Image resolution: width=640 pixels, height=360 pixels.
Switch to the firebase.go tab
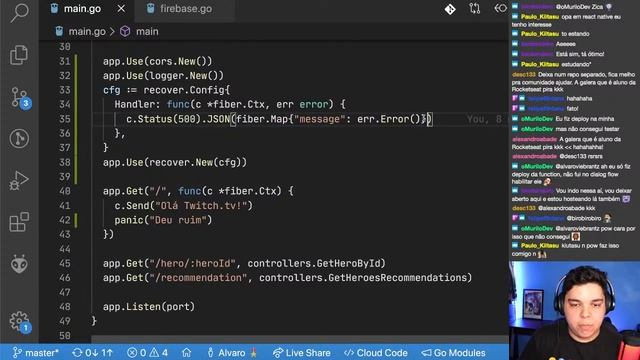coord(186,9)
